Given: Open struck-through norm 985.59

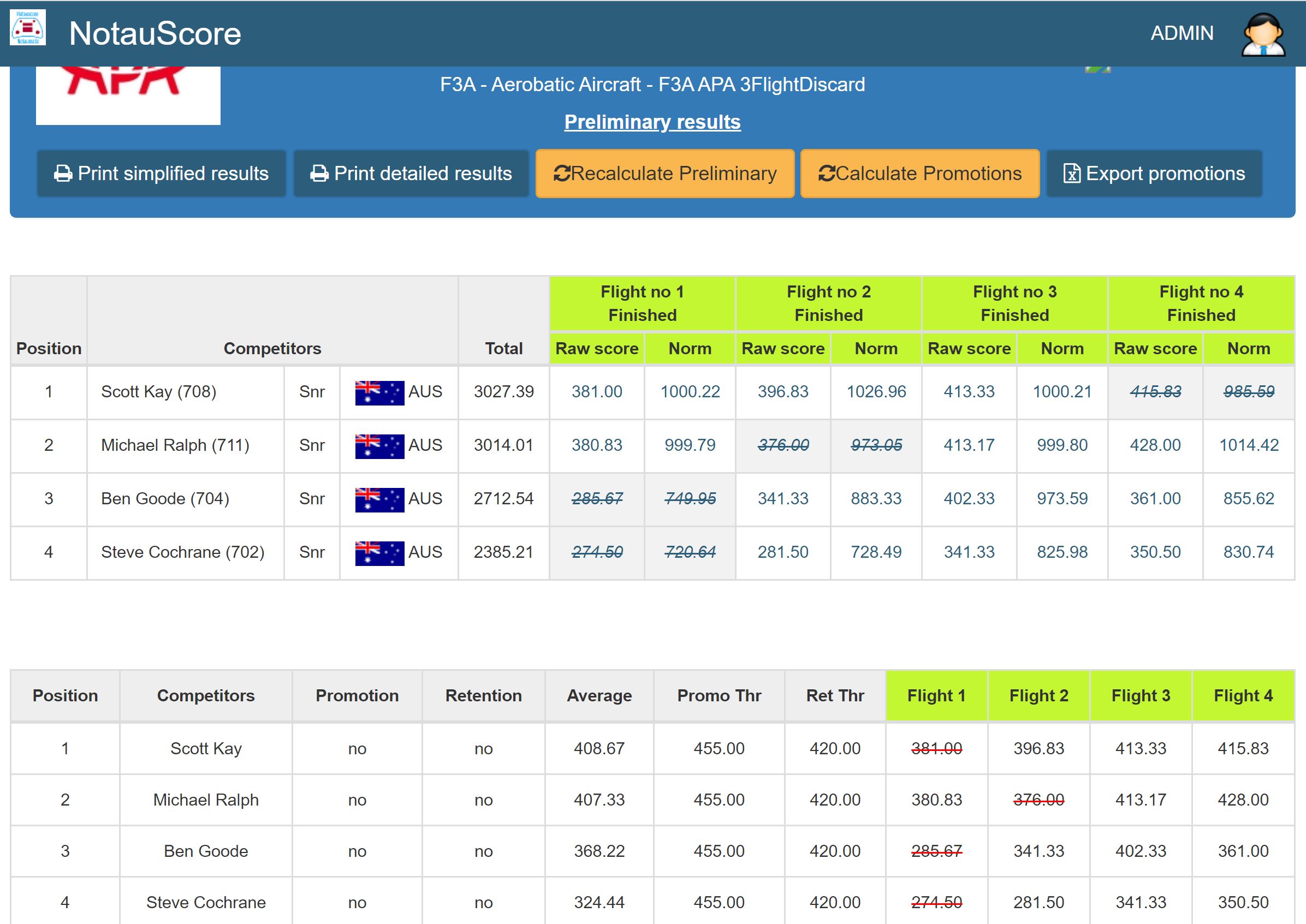Looking at the screenshot, I should pyautogui.click(x=1249, y=391).
